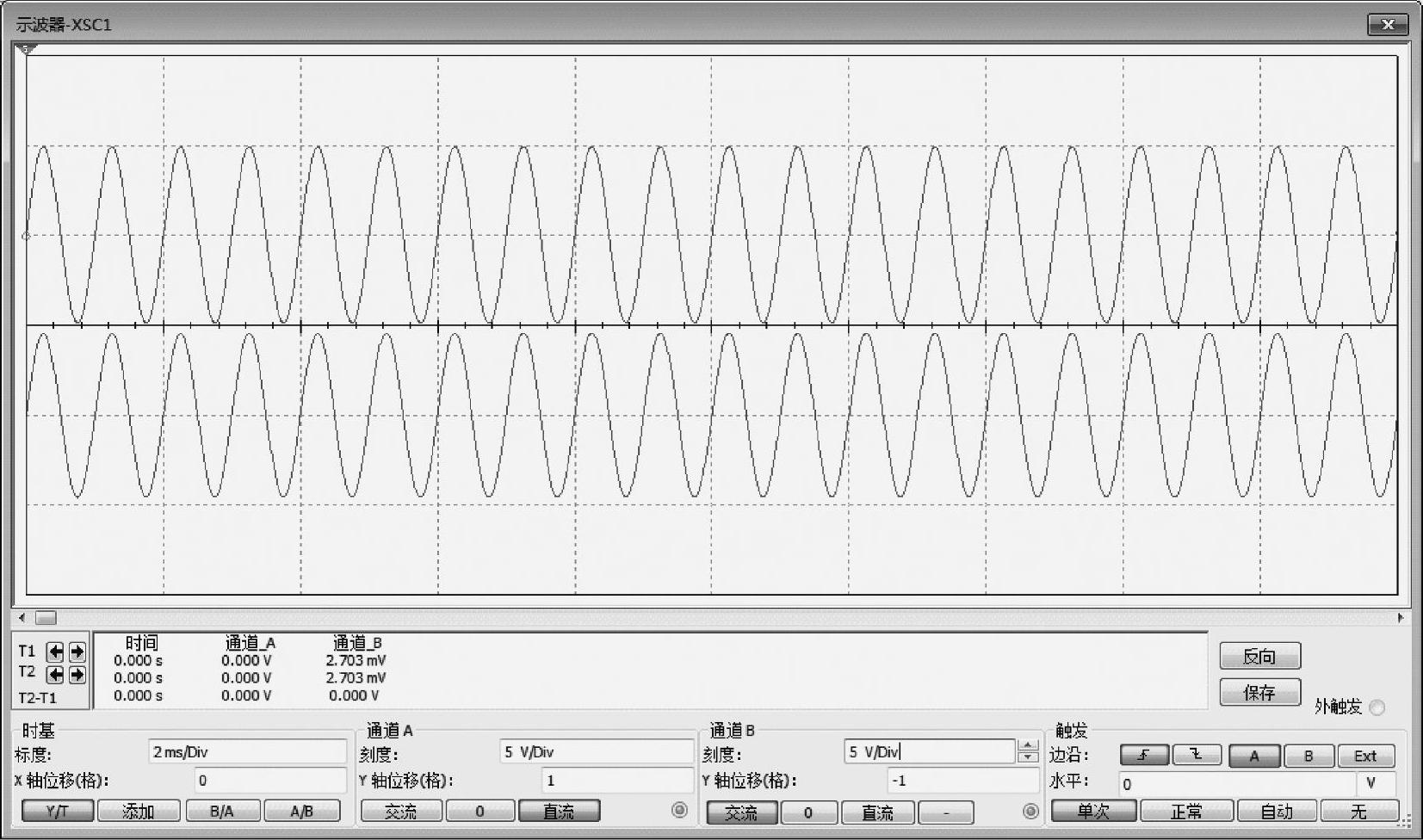
Task: Move cursor T2 left with its arrow
Action: click(x=55, y=675)
